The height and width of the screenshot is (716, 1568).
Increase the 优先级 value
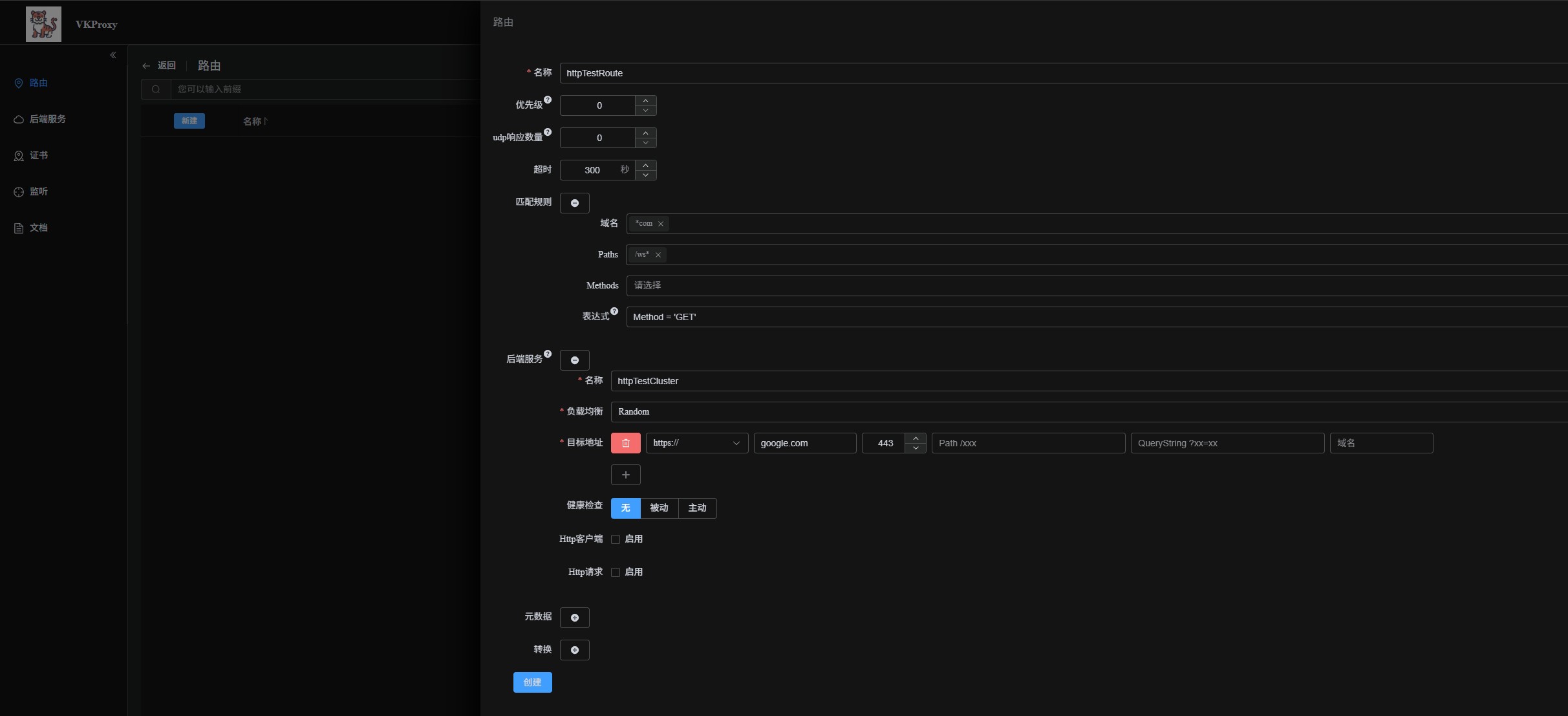tap(645, 100)
